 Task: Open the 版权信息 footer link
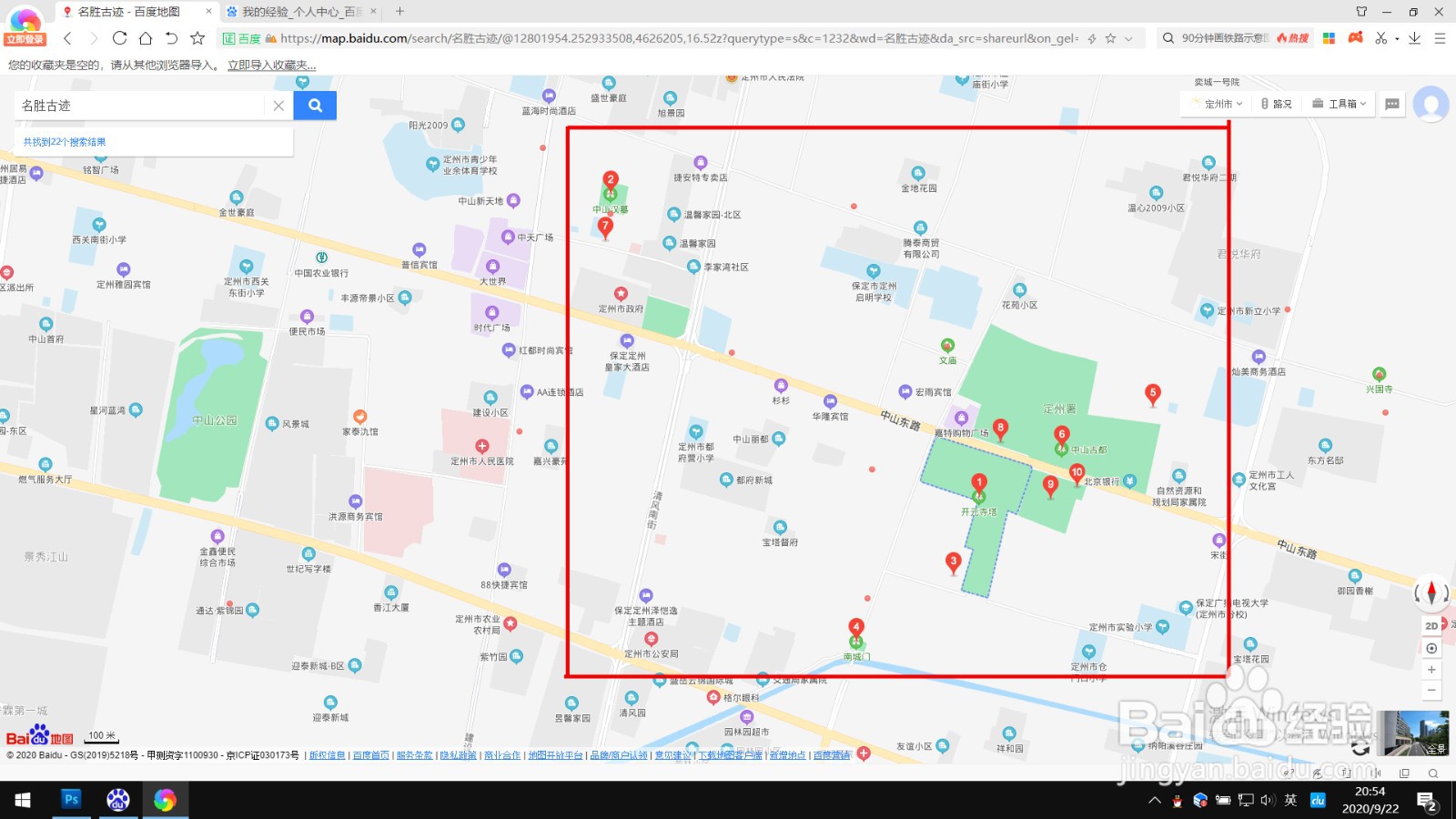327,755
